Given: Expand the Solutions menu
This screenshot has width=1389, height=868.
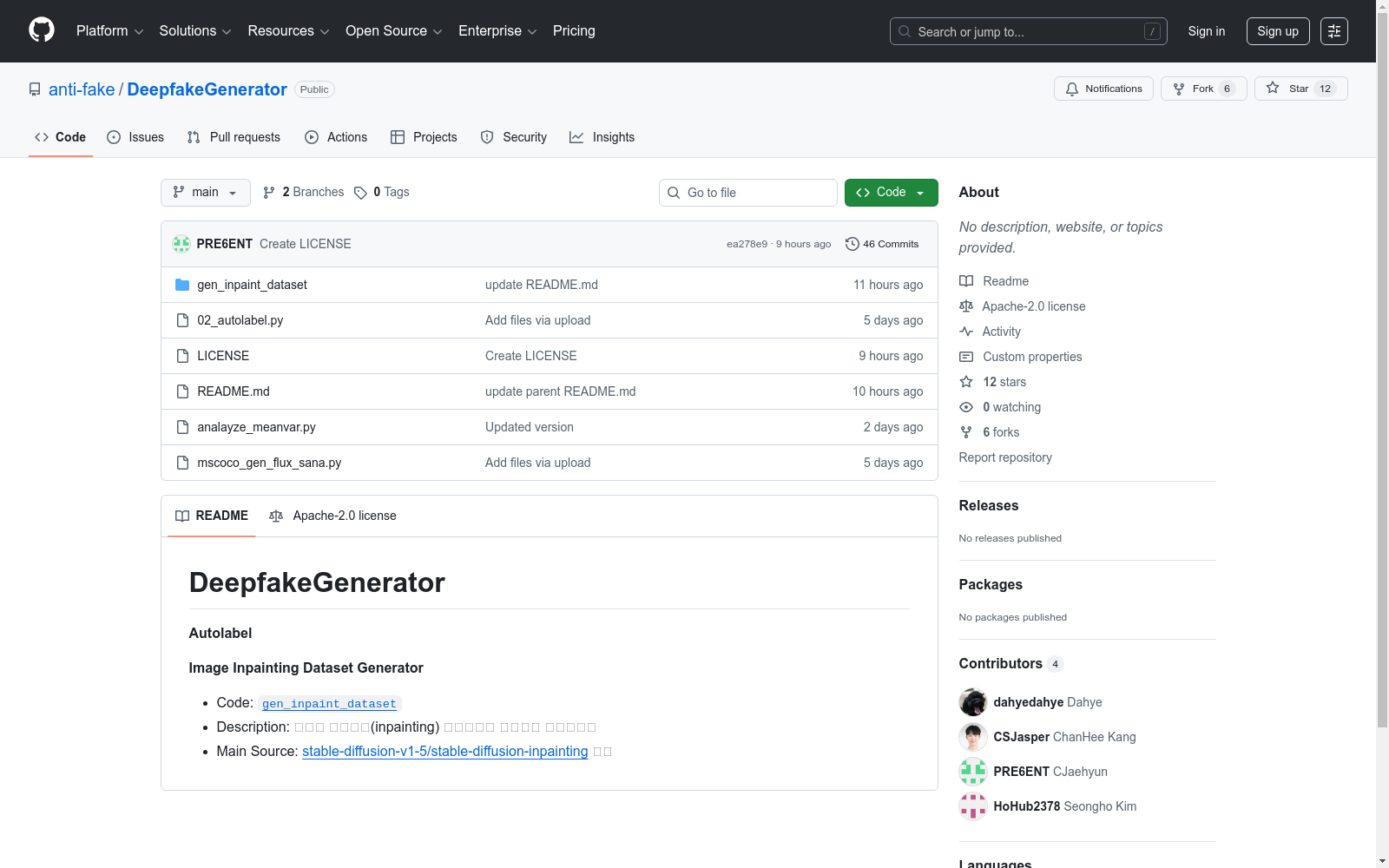Looking at the screenshot, I should pyautogui.click(x=195, y=31).
